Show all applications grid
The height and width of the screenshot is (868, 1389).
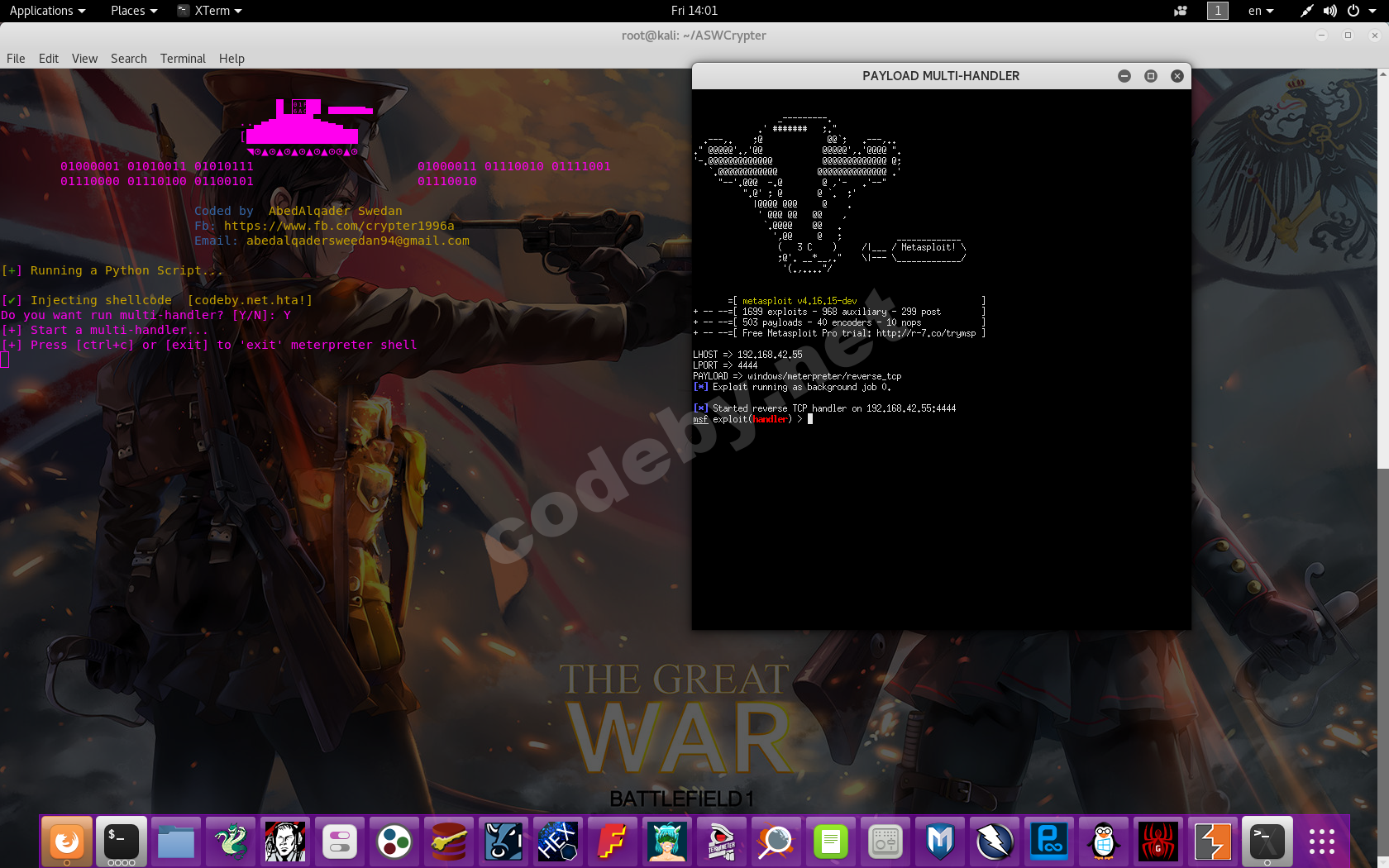coord(1322,842)
